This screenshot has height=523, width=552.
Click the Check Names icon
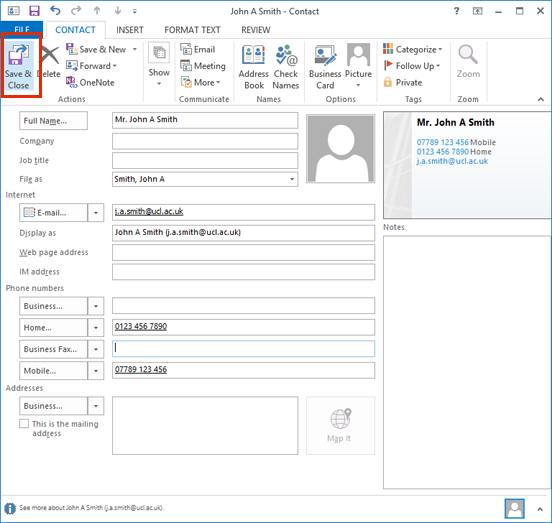pyautogui.click(x=286, y=67)
